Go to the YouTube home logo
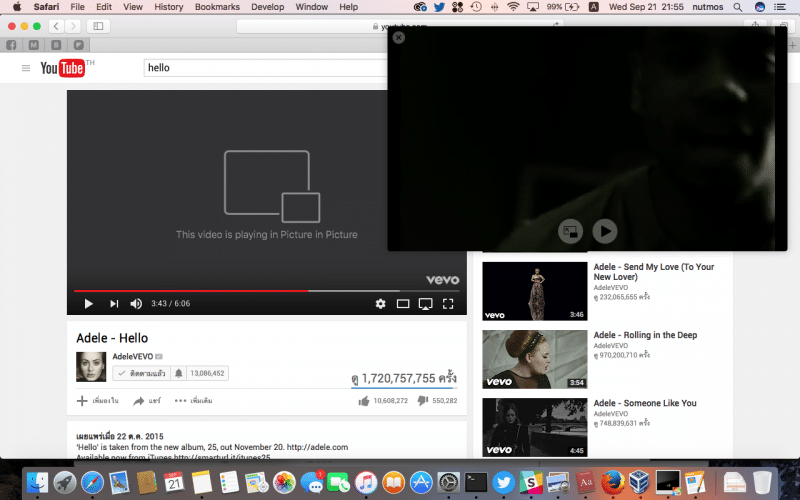 (63, 68)
